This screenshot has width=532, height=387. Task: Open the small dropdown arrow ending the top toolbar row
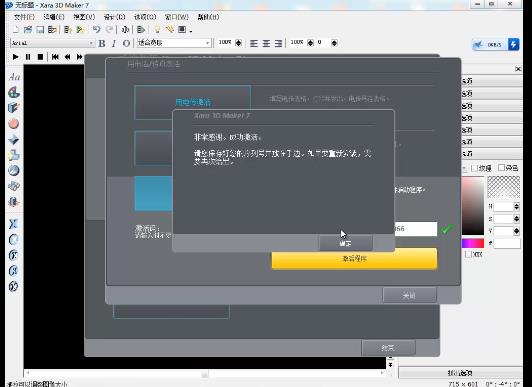pos(191,31)
